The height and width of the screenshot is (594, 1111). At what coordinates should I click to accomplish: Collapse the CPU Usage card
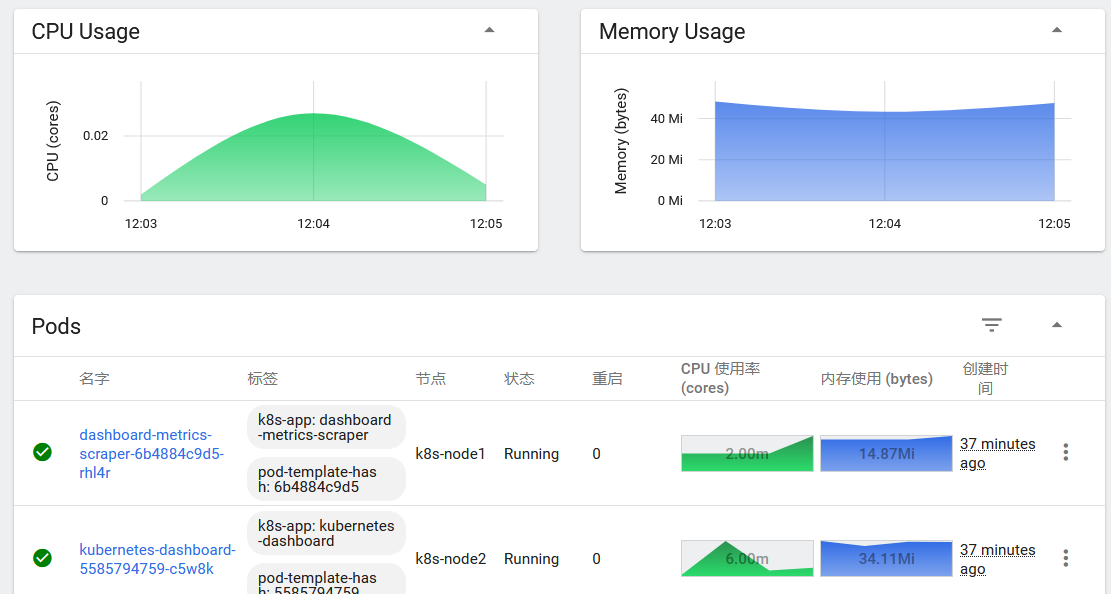click(x=489, y=30)
